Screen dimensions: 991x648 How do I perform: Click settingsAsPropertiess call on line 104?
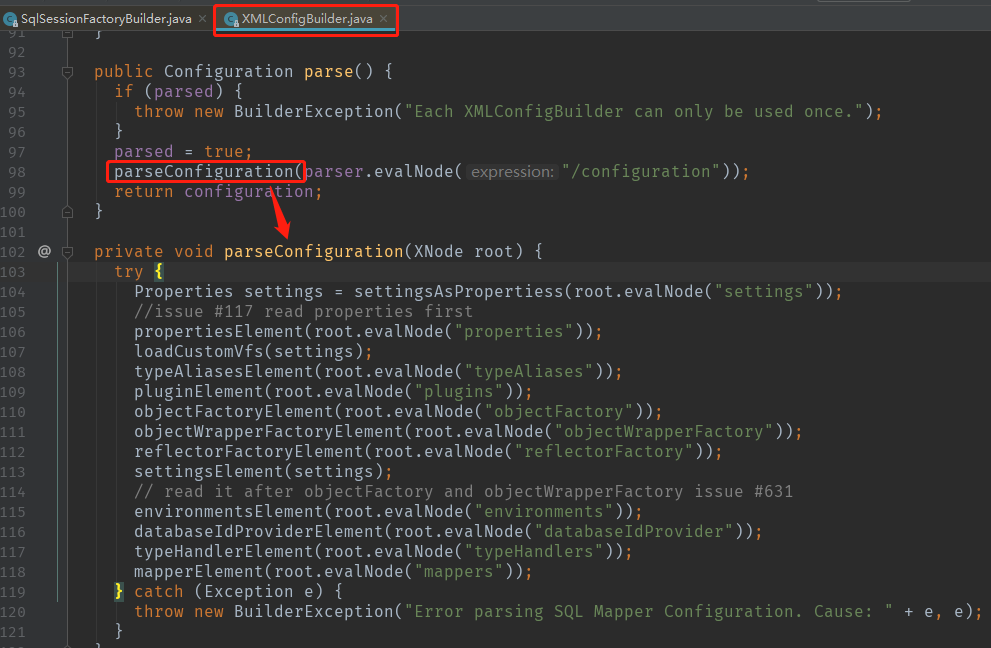[x=458, y=291]
